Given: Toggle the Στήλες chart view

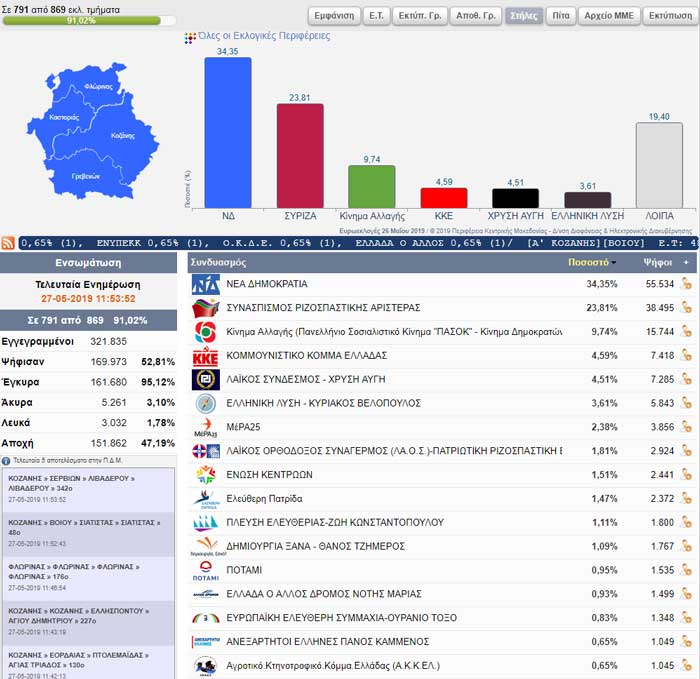Looking at the screenshot, I should click(524, 16).
